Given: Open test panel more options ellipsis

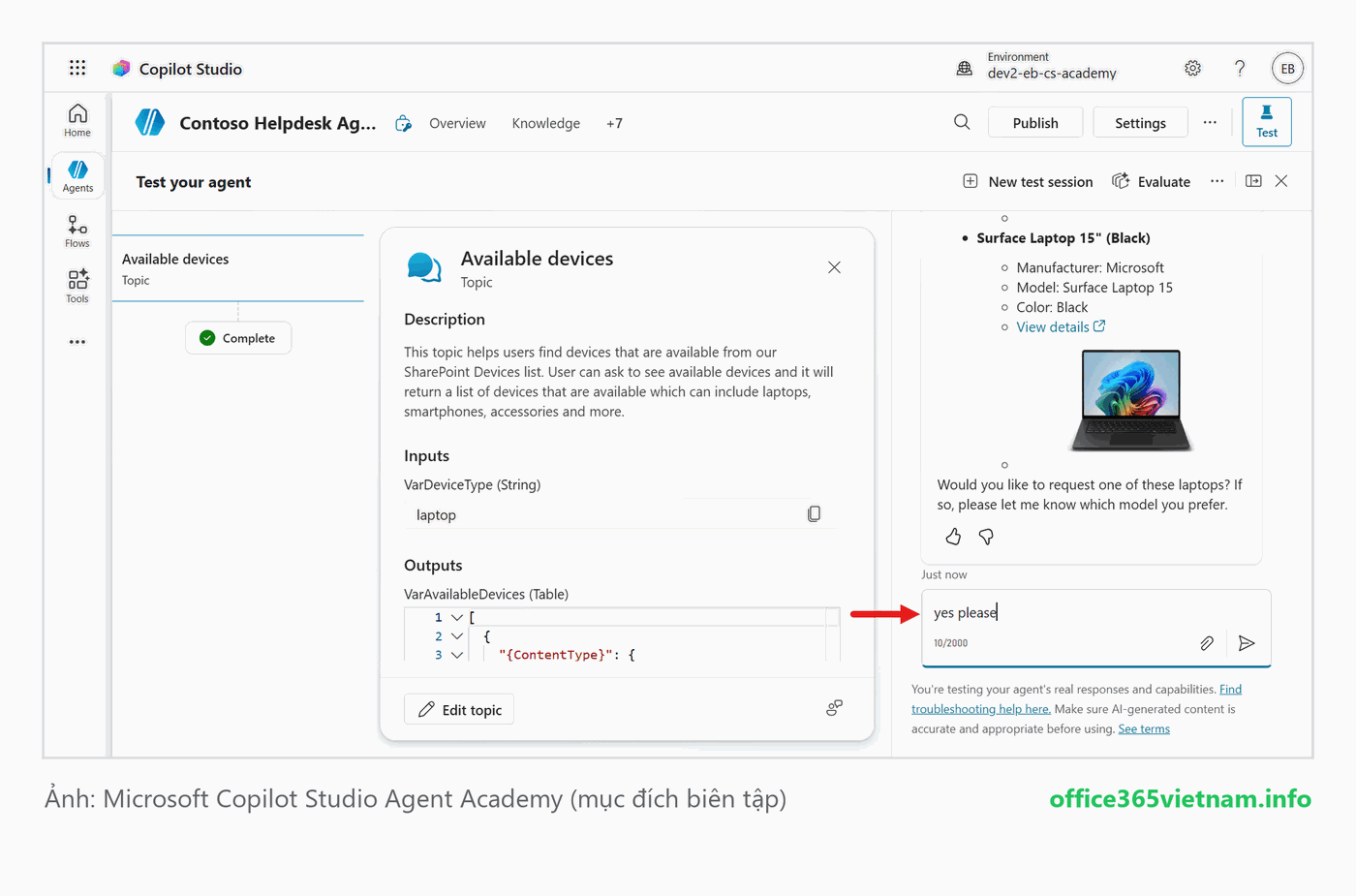Looking at the screenshot, I should click(x=1217, y=181).
